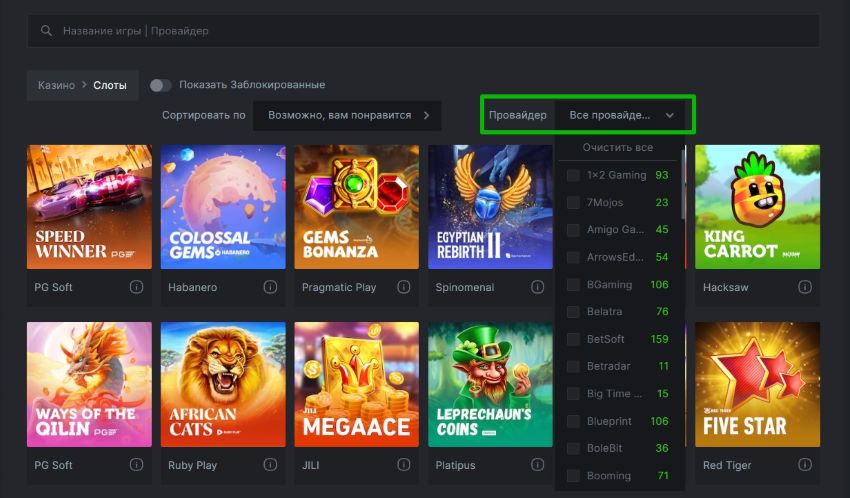The height and width of the screenshot is (498, 850).
Task: Toggle Показать Заблокированные switch
Action: pos(160,85)
